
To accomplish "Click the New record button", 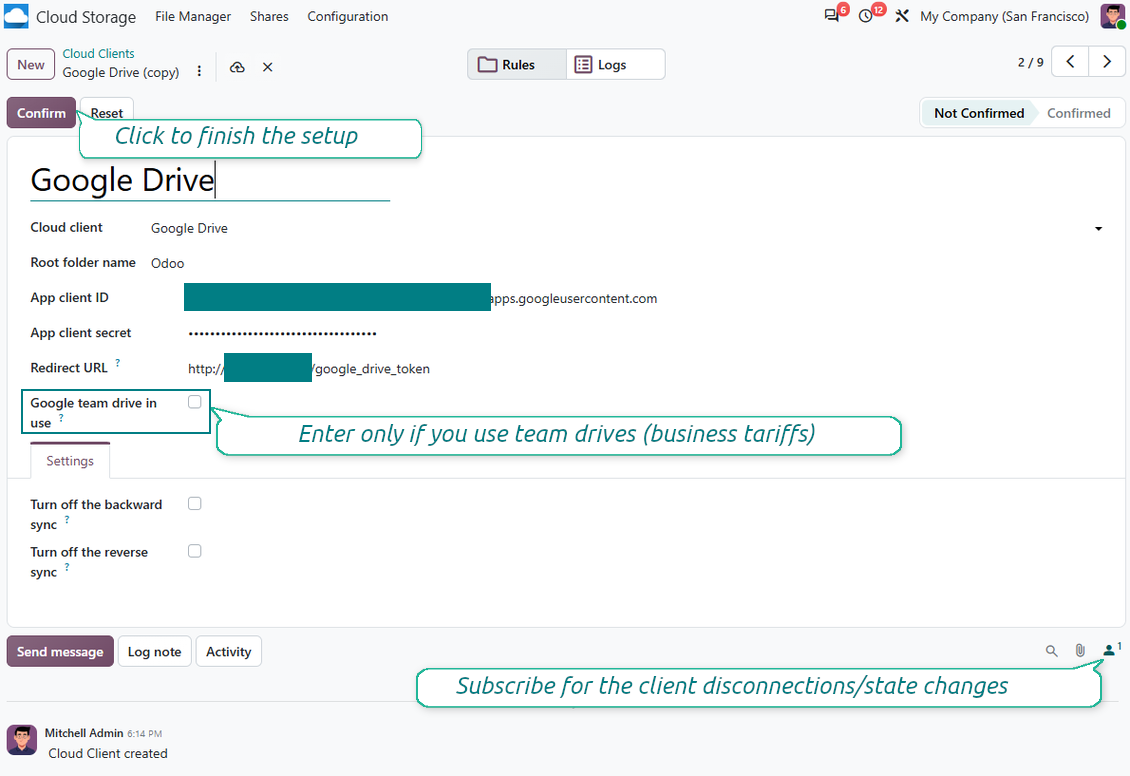I will pos(31,65).
